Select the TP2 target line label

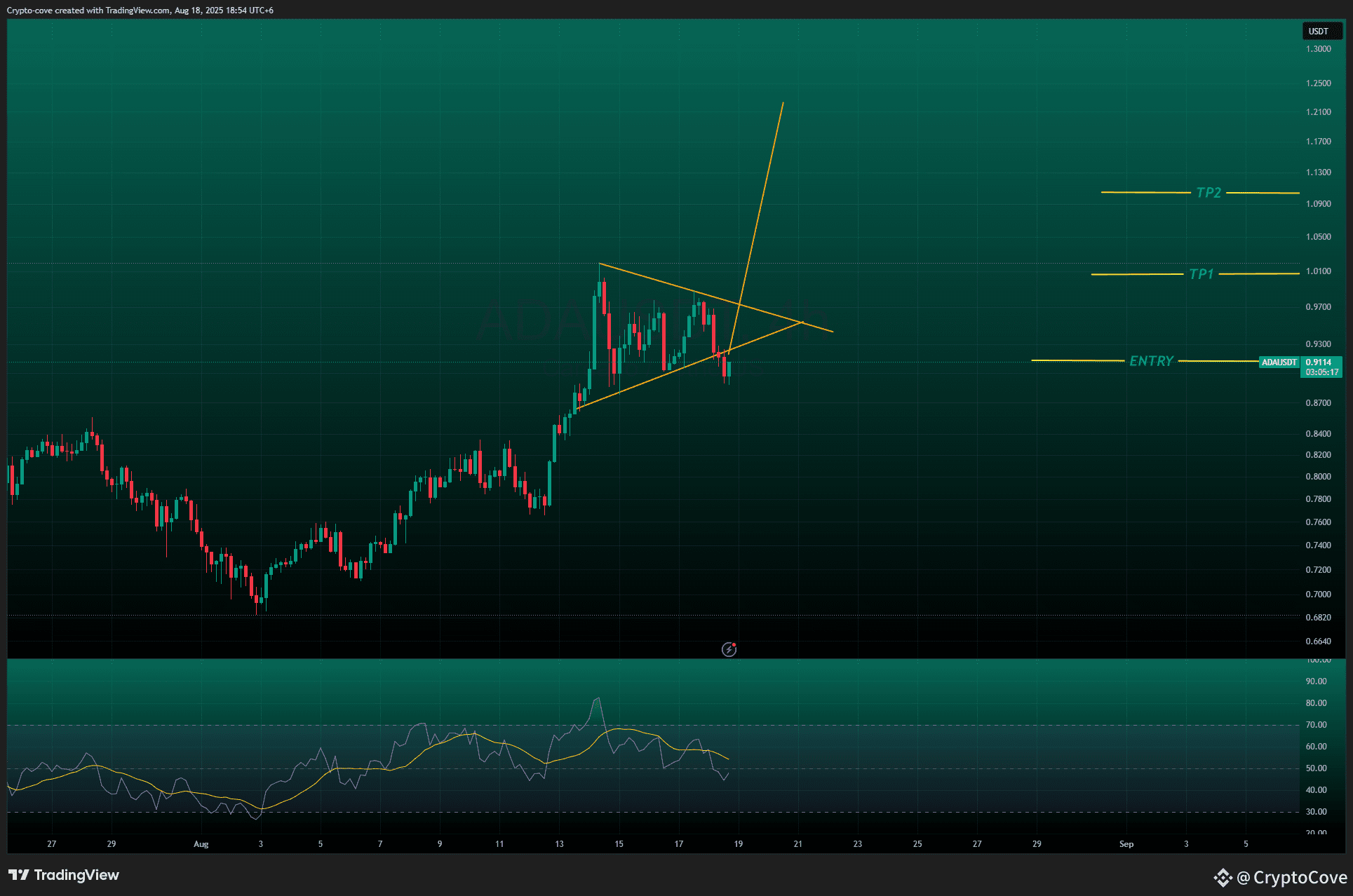[1208, 193]
